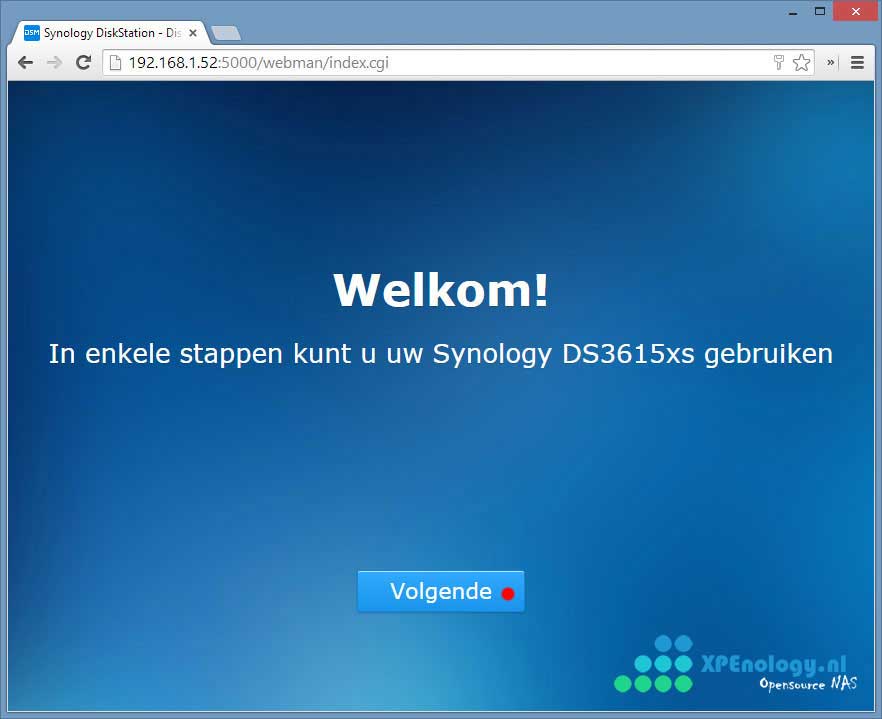Click the back navigation arrow
This screenshot has height=719, width=882.
pyautogui.click(x=25, y=62)
